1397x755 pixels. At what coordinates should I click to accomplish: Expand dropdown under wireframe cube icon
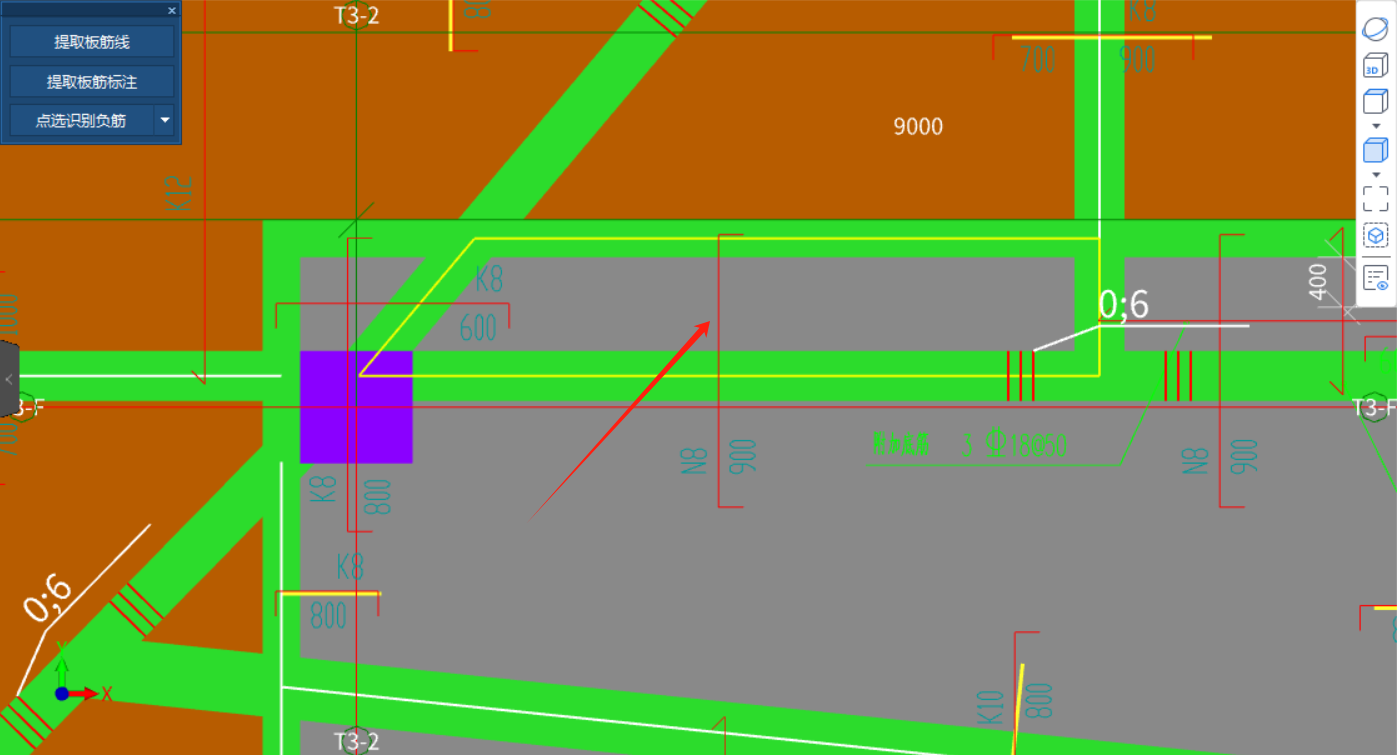(x=1376, y=126)
